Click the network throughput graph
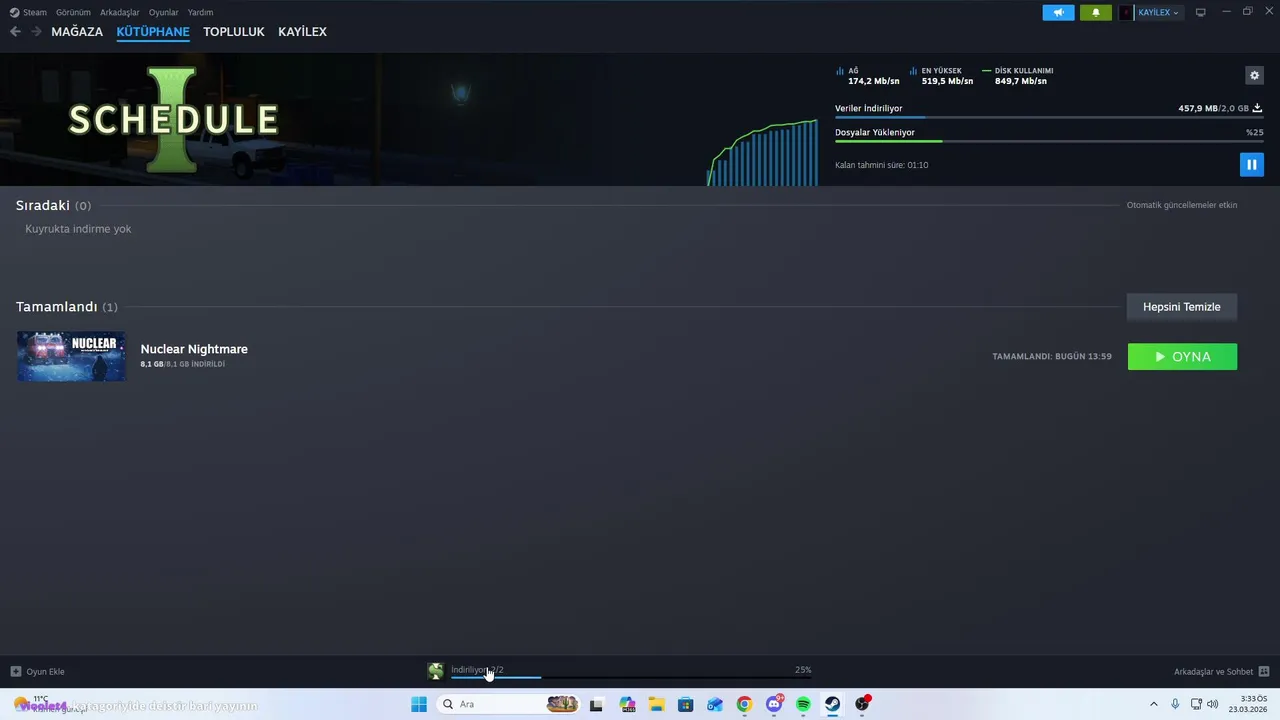 (762, 152)
